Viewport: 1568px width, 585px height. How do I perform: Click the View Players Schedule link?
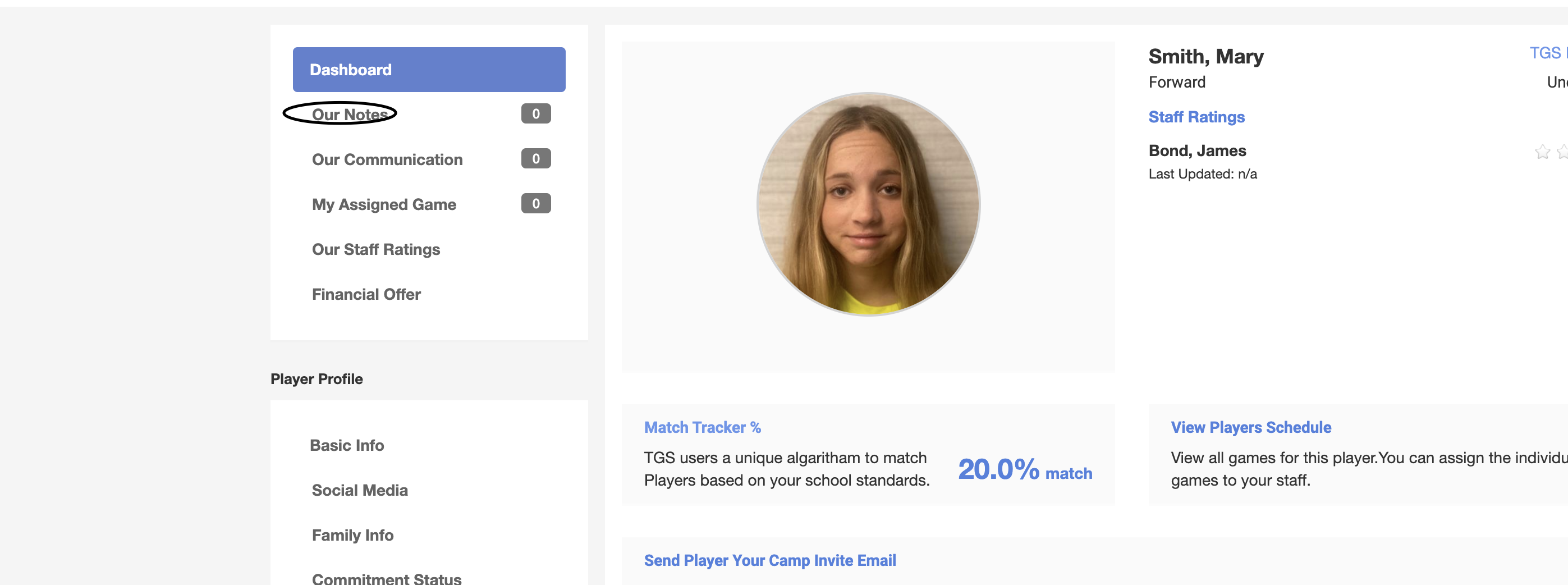click(1250, 427)
